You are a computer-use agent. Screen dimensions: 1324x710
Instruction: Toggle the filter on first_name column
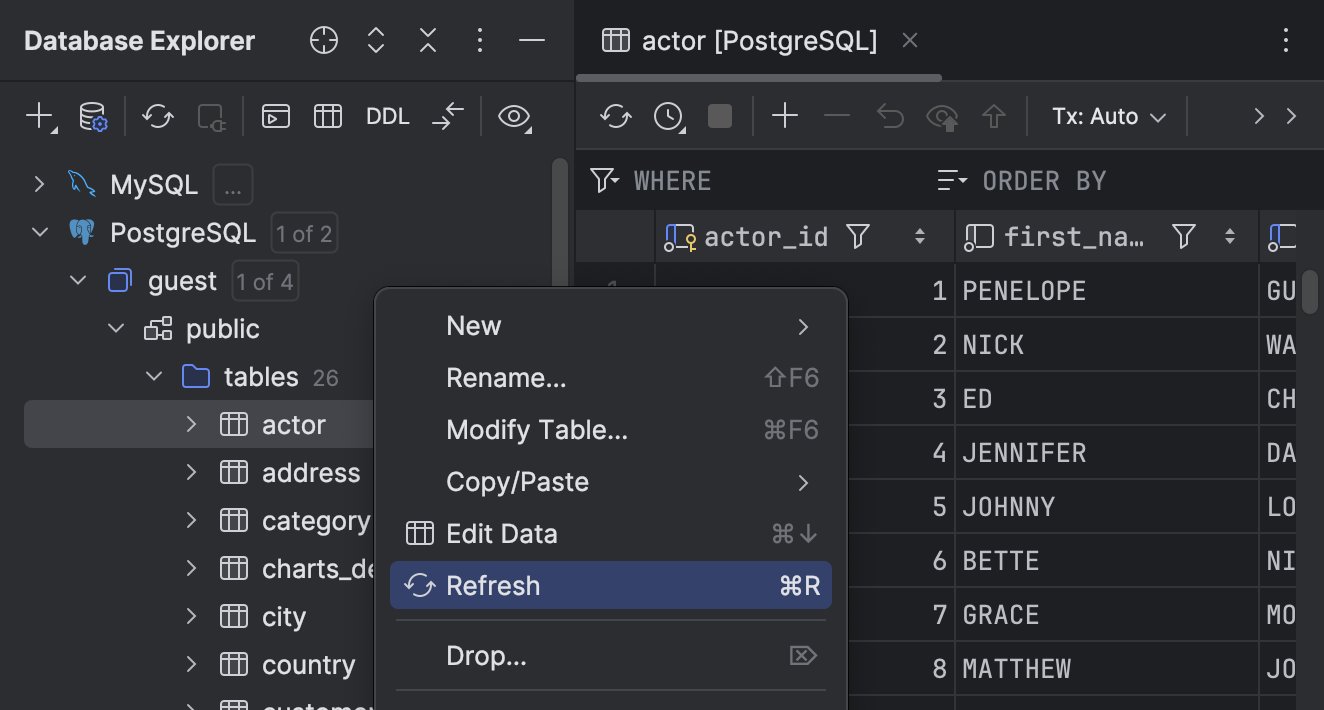[x=1183, y=236]
